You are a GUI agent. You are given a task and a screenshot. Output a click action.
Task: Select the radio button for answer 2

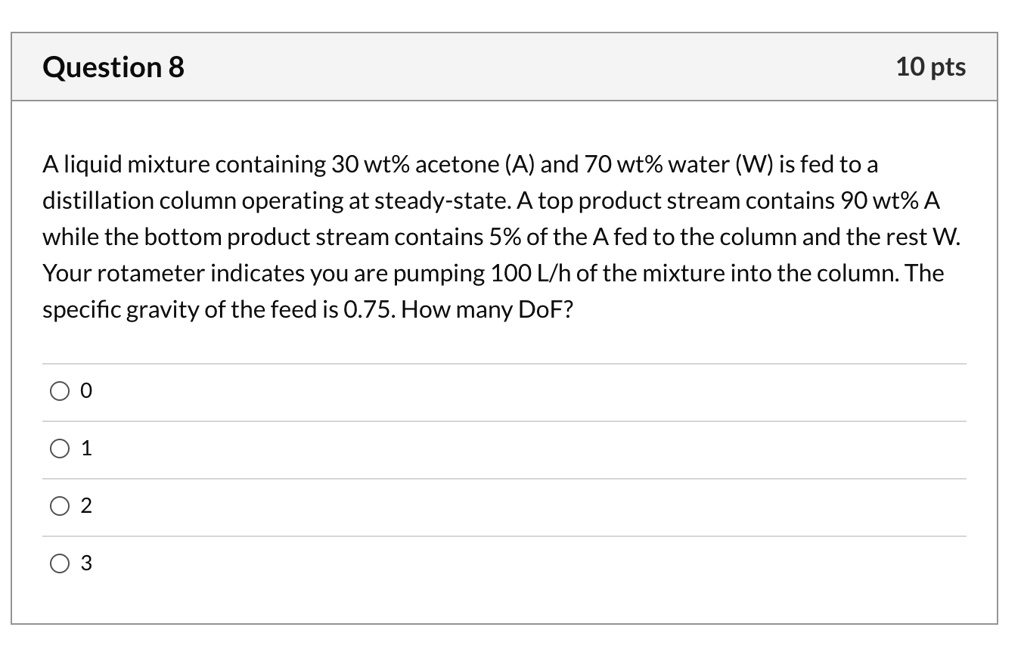pos(60,506)
